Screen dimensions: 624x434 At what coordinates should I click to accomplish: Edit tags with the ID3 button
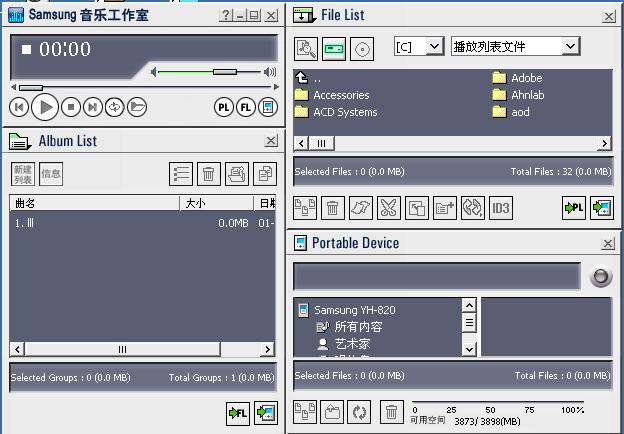[x=501, y=208]
